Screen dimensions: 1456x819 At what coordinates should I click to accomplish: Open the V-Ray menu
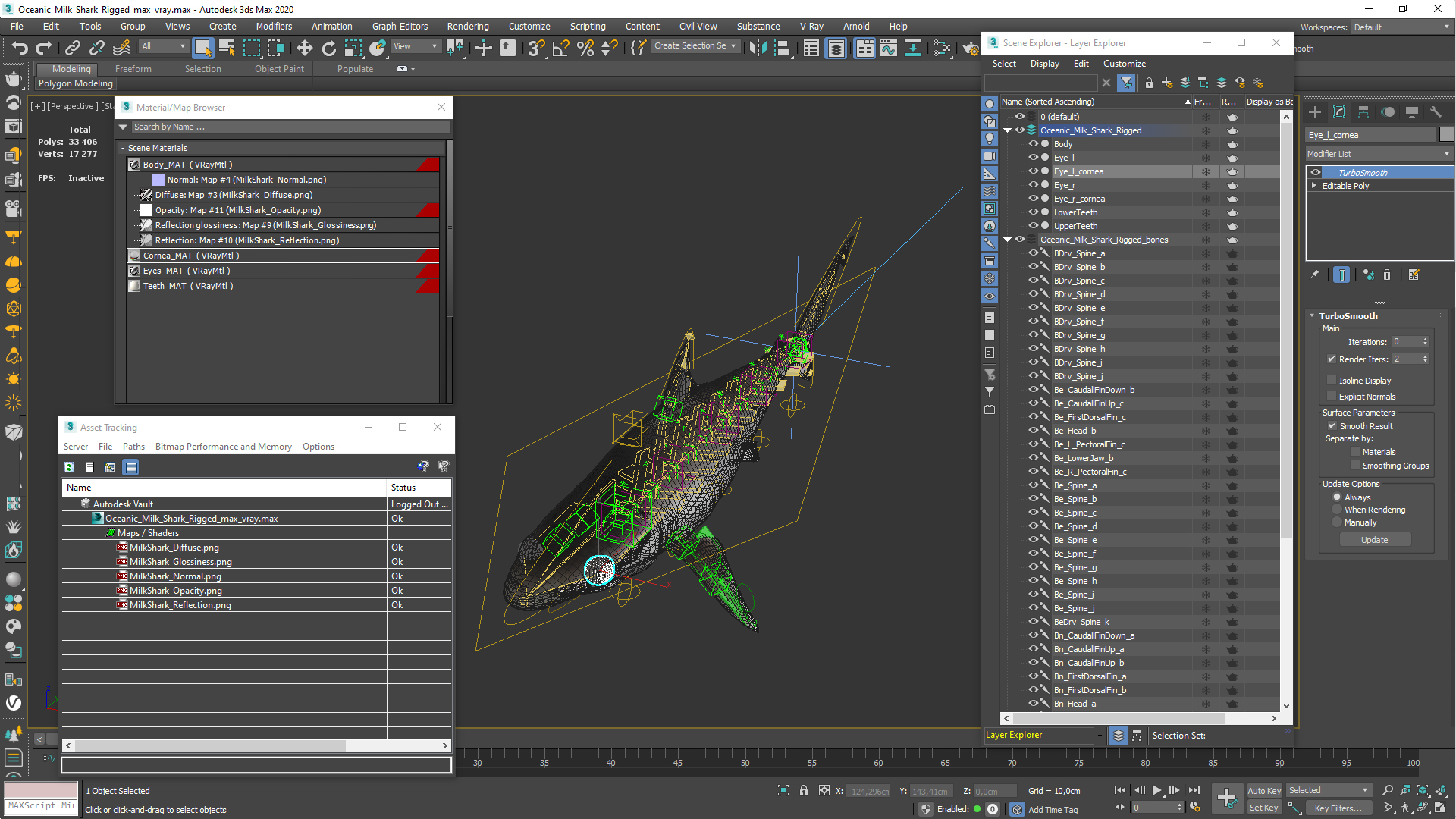click(x=811, y=26)
